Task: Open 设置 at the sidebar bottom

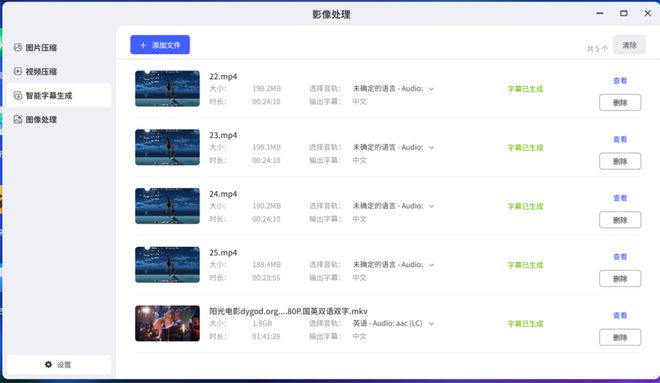Action: pos(59,364)
